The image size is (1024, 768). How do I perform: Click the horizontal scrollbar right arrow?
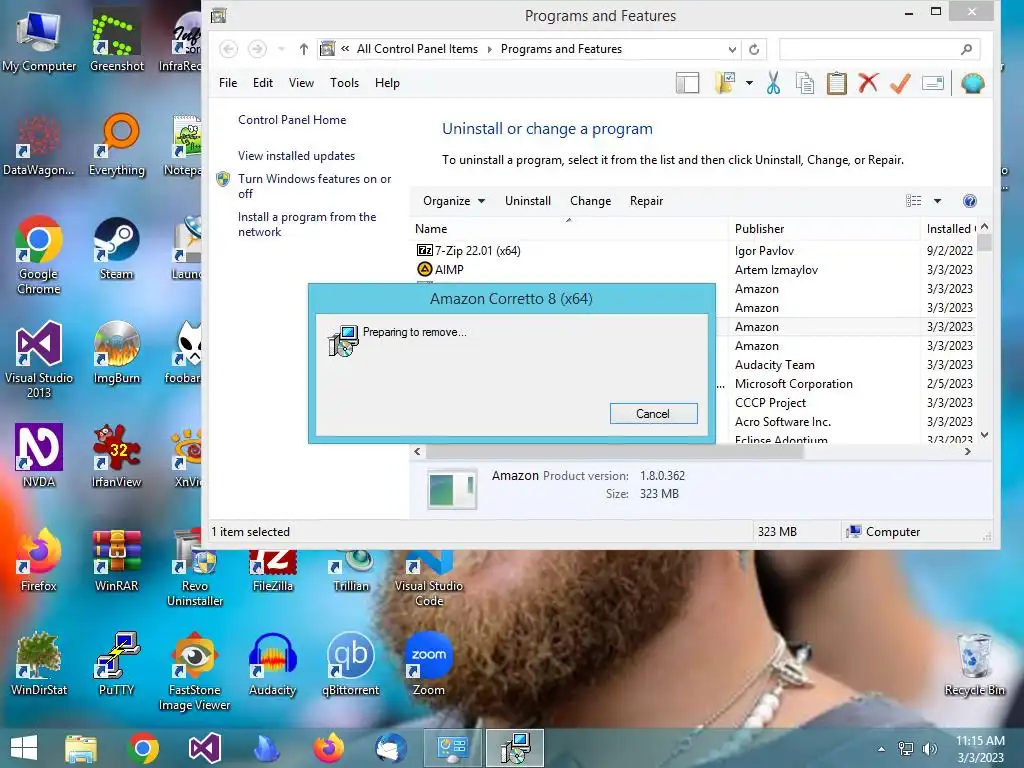[968, 451]
